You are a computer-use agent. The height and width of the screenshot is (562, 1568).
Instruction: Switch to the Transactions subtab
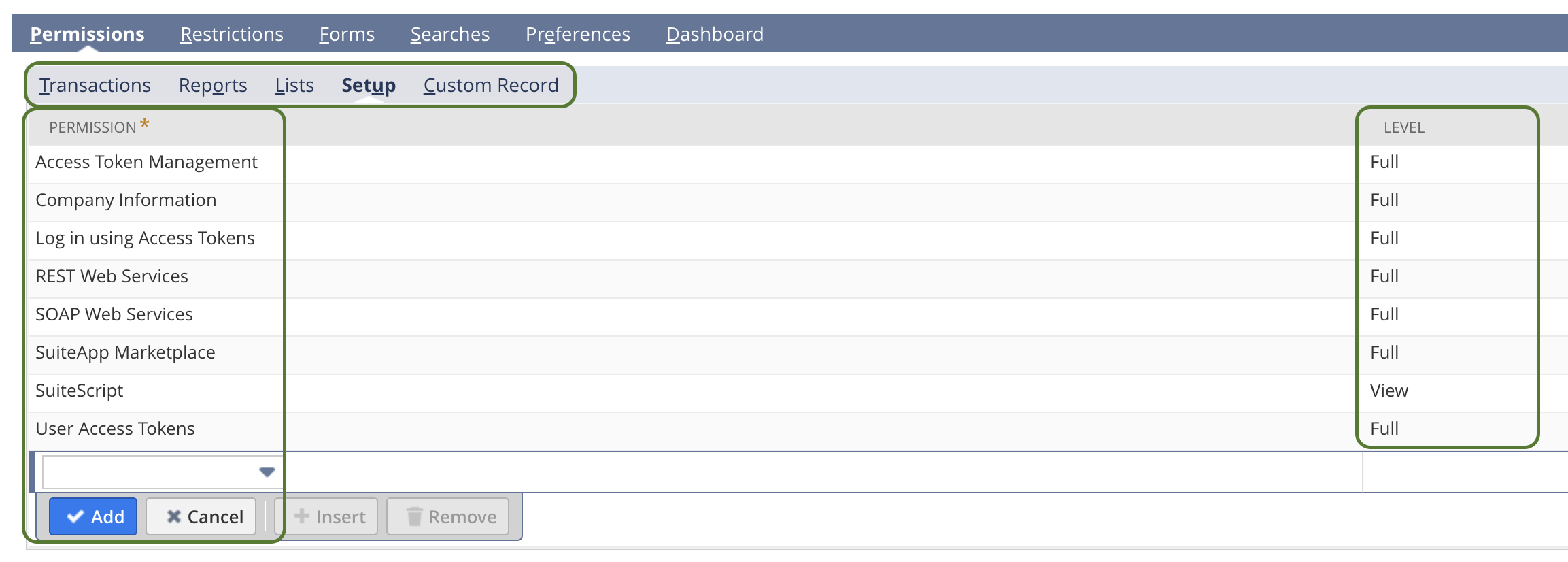coord(96,85)
